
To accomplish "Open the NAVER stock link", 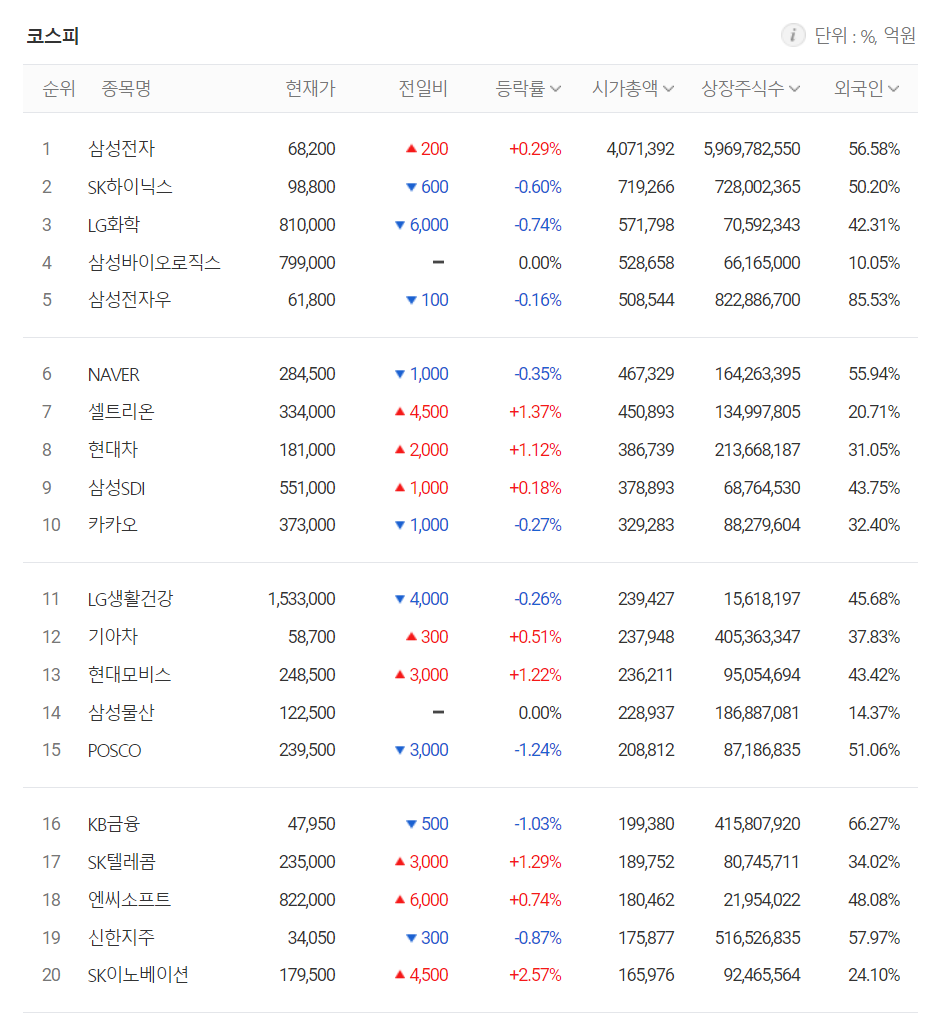I will [114, 374].
